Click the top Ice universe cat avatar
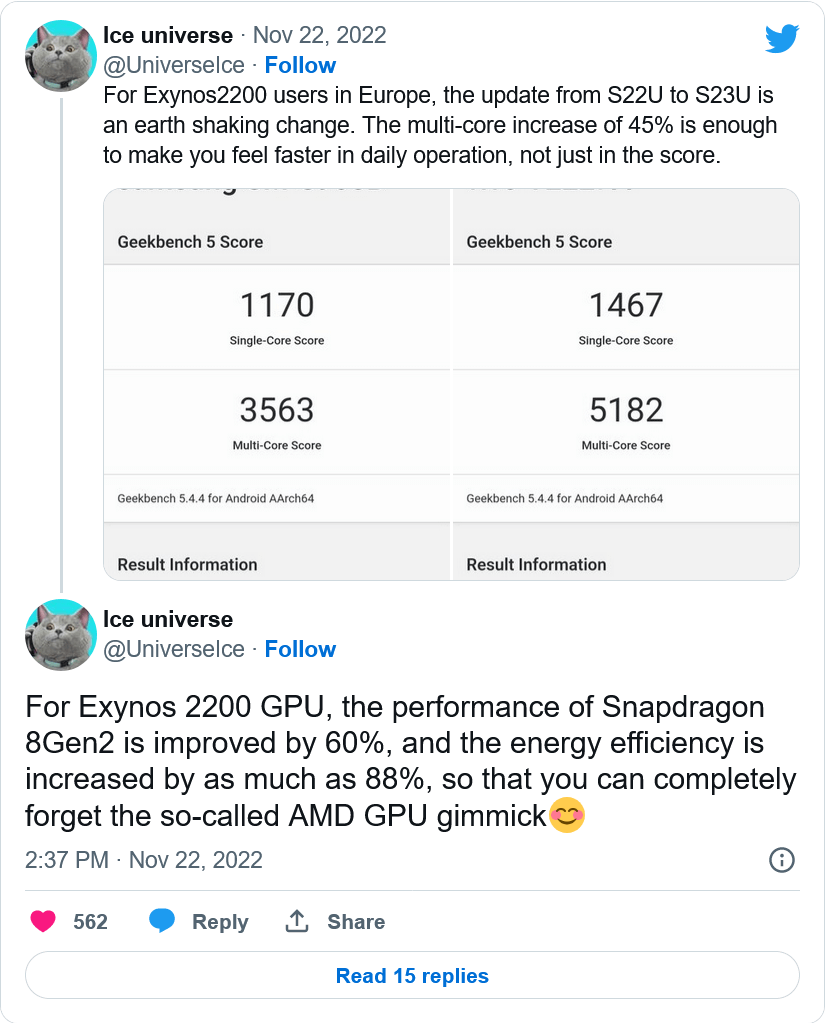825x1023 pixels. coord(60,57)
